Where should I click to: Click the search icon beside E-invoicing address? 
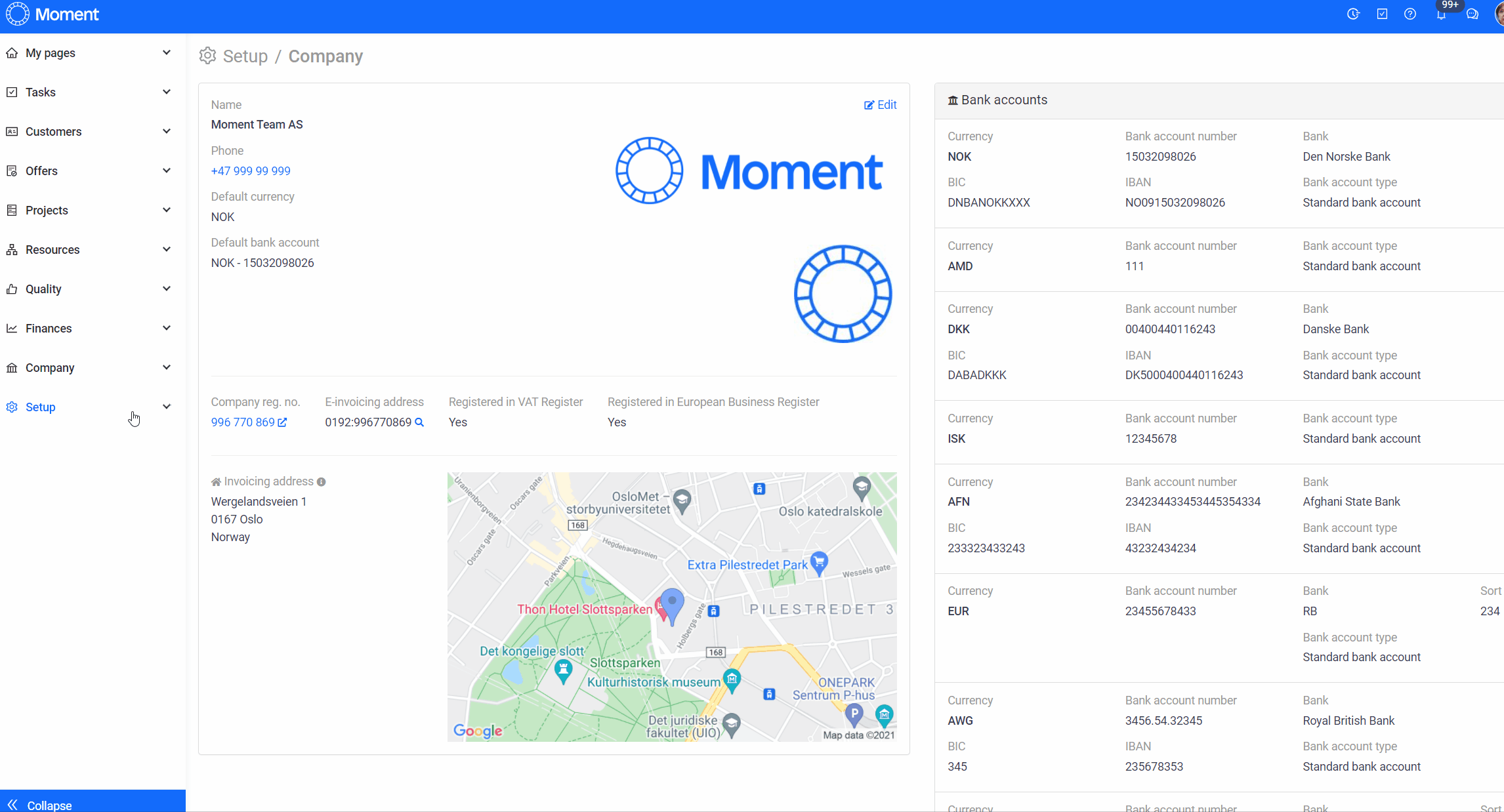[x=419, y=422]
